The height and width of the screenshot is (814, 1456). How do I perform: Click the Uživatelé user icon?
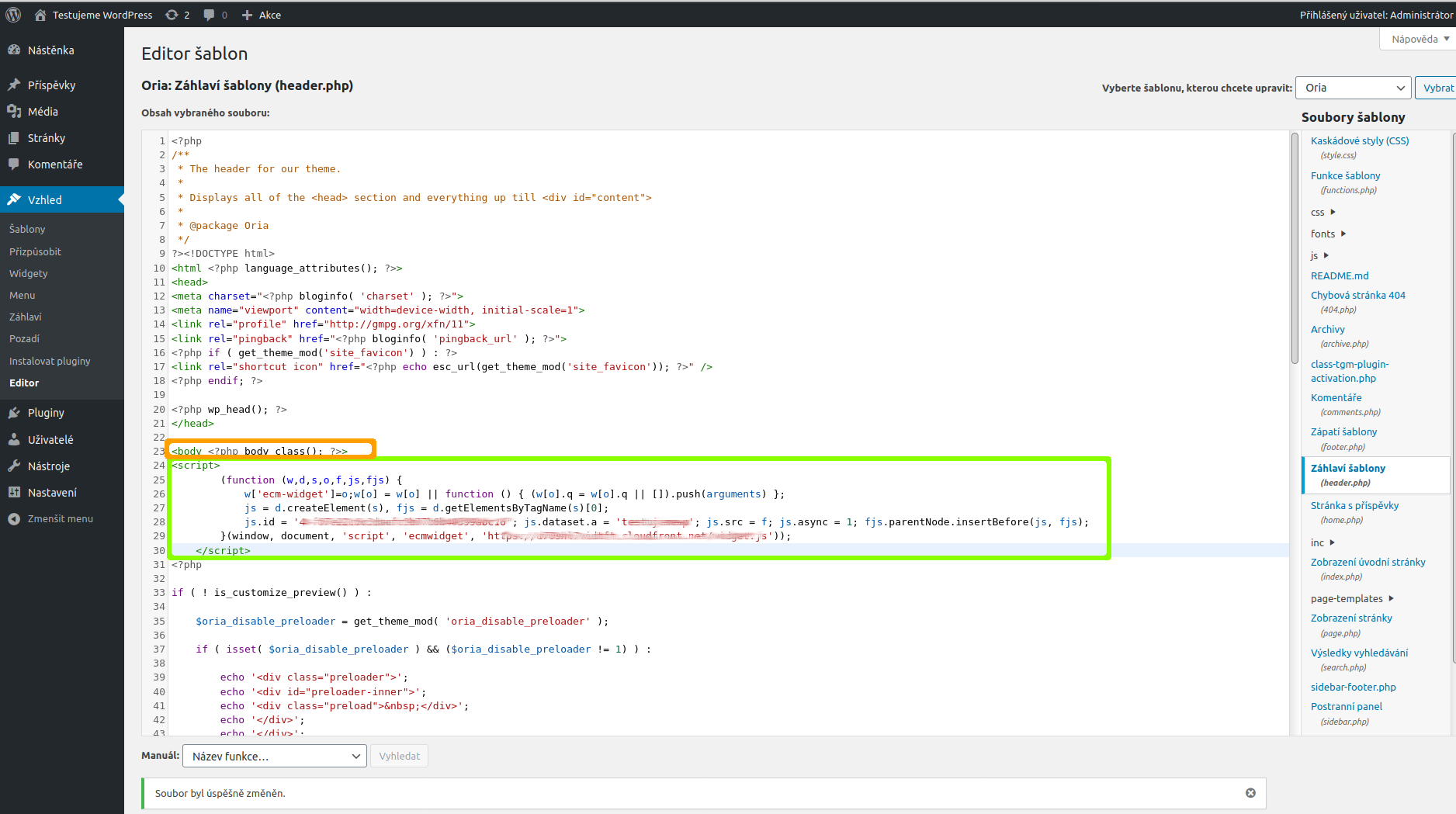(14, 439)
